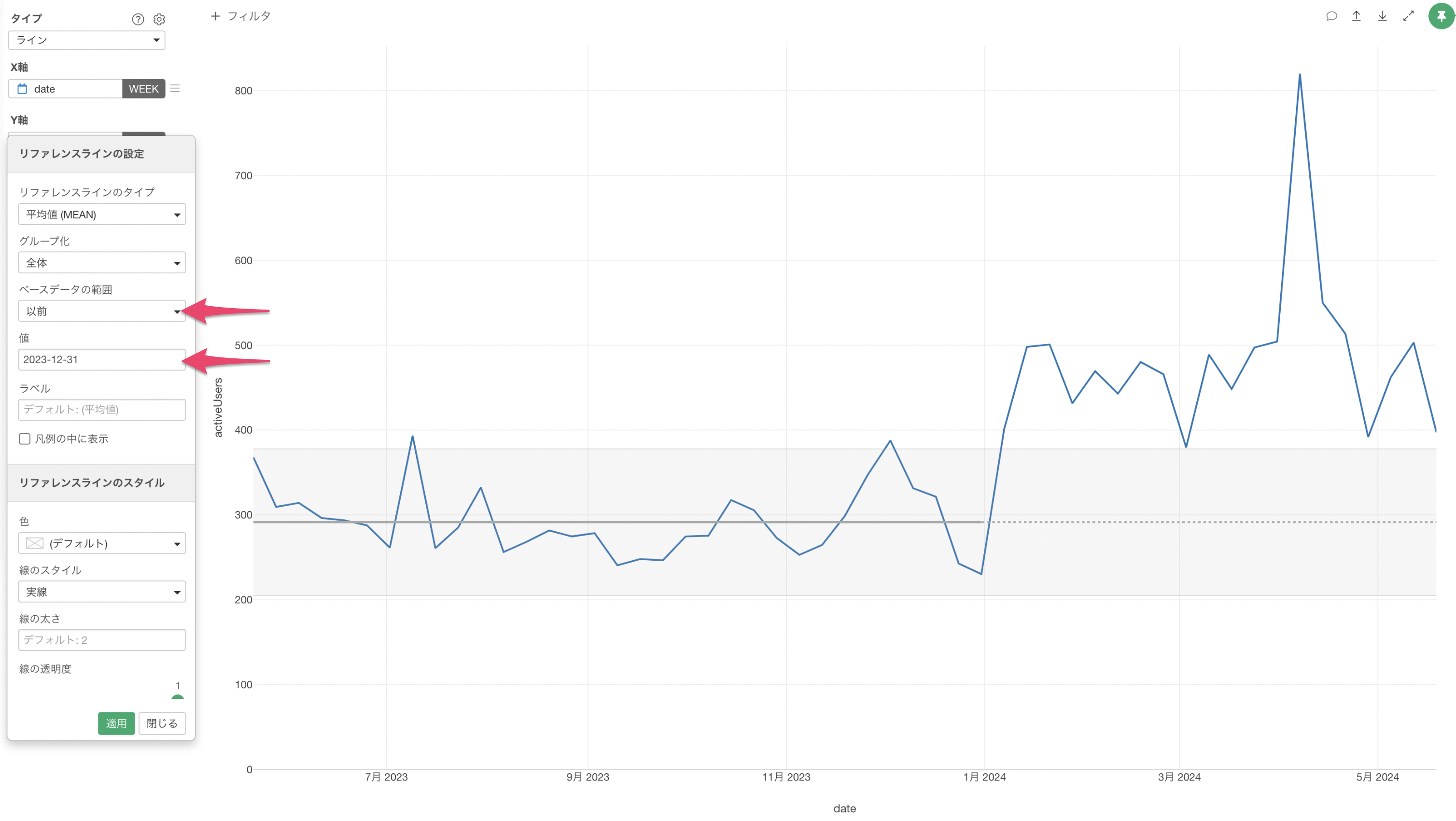Open chart settings gear icon
This screenshot has height=821, width=1456.
(x=159, y=19)
